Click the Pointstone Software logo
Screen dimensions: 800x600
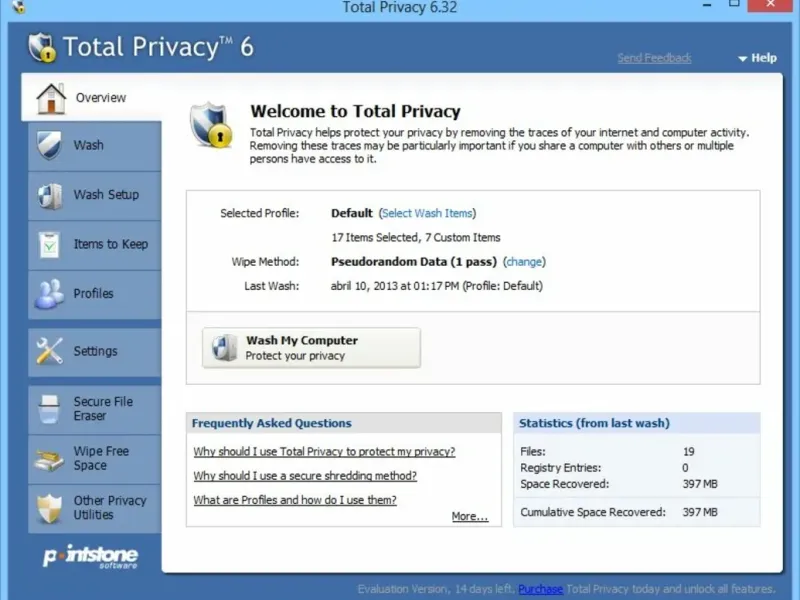(91, 556)
